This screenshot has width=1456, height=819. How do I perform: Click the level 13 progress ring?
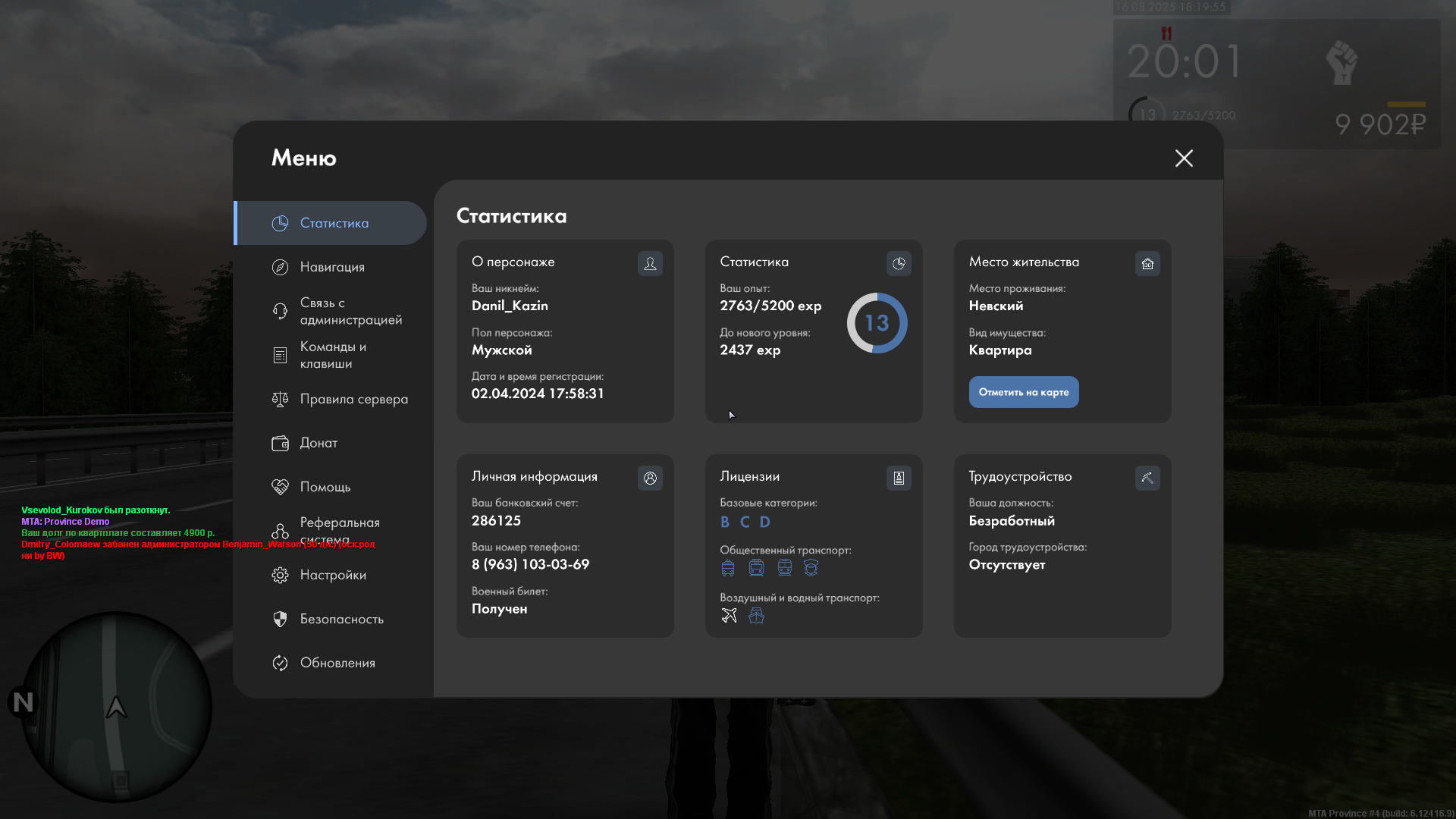coord(877,323)
